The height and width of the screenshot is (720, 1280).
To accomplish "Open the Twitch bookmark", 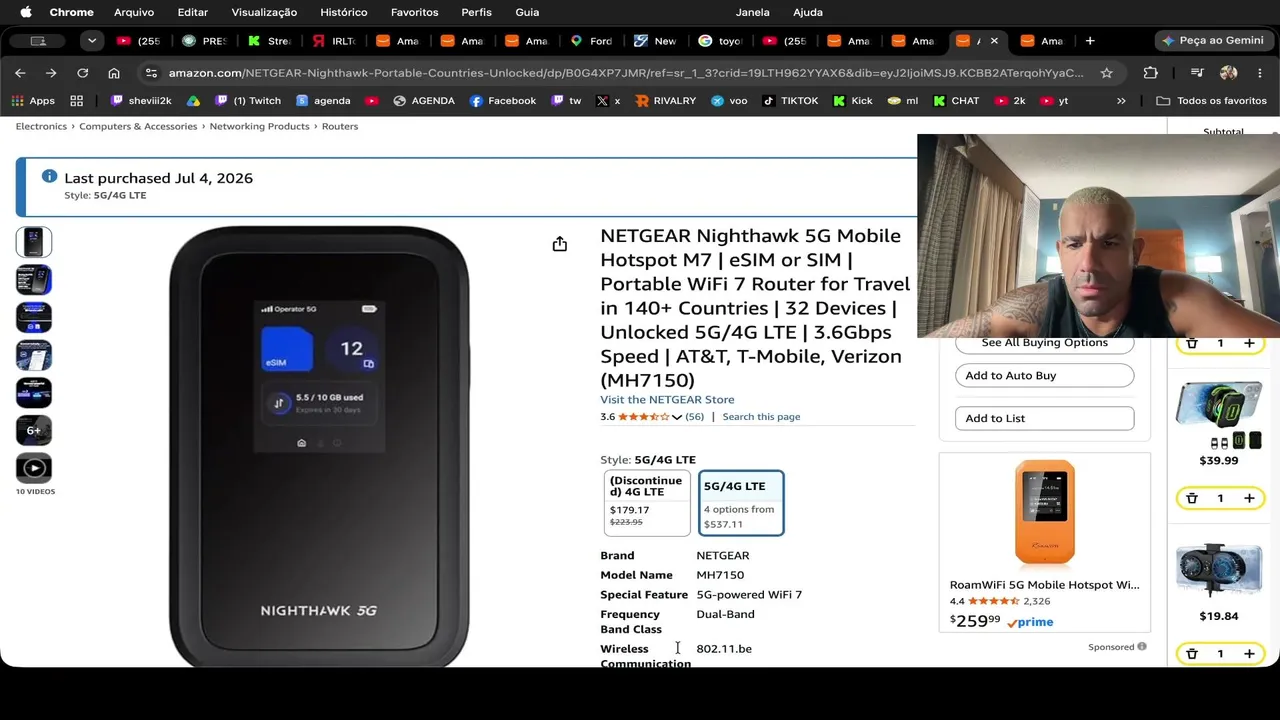I will [248, 101].
